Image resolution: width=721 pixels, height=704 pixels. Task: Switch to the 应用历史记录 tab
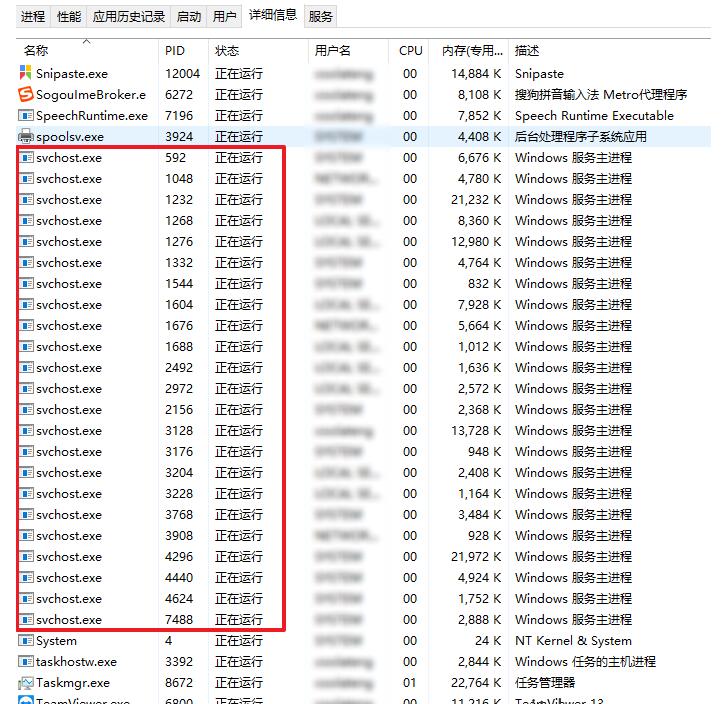(x=129, y=16)
